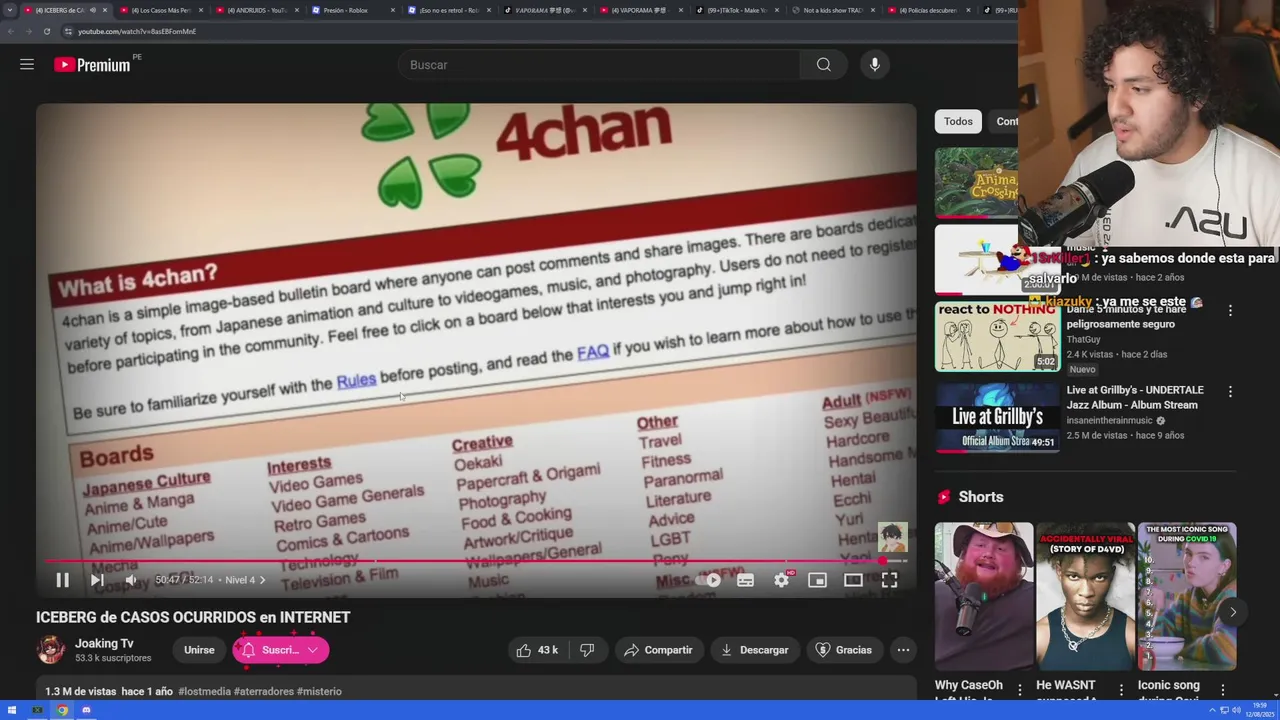This screenshot has width=1280, height=720.
Task: Open the Why CaseOh short
Action: pos(984,596)
